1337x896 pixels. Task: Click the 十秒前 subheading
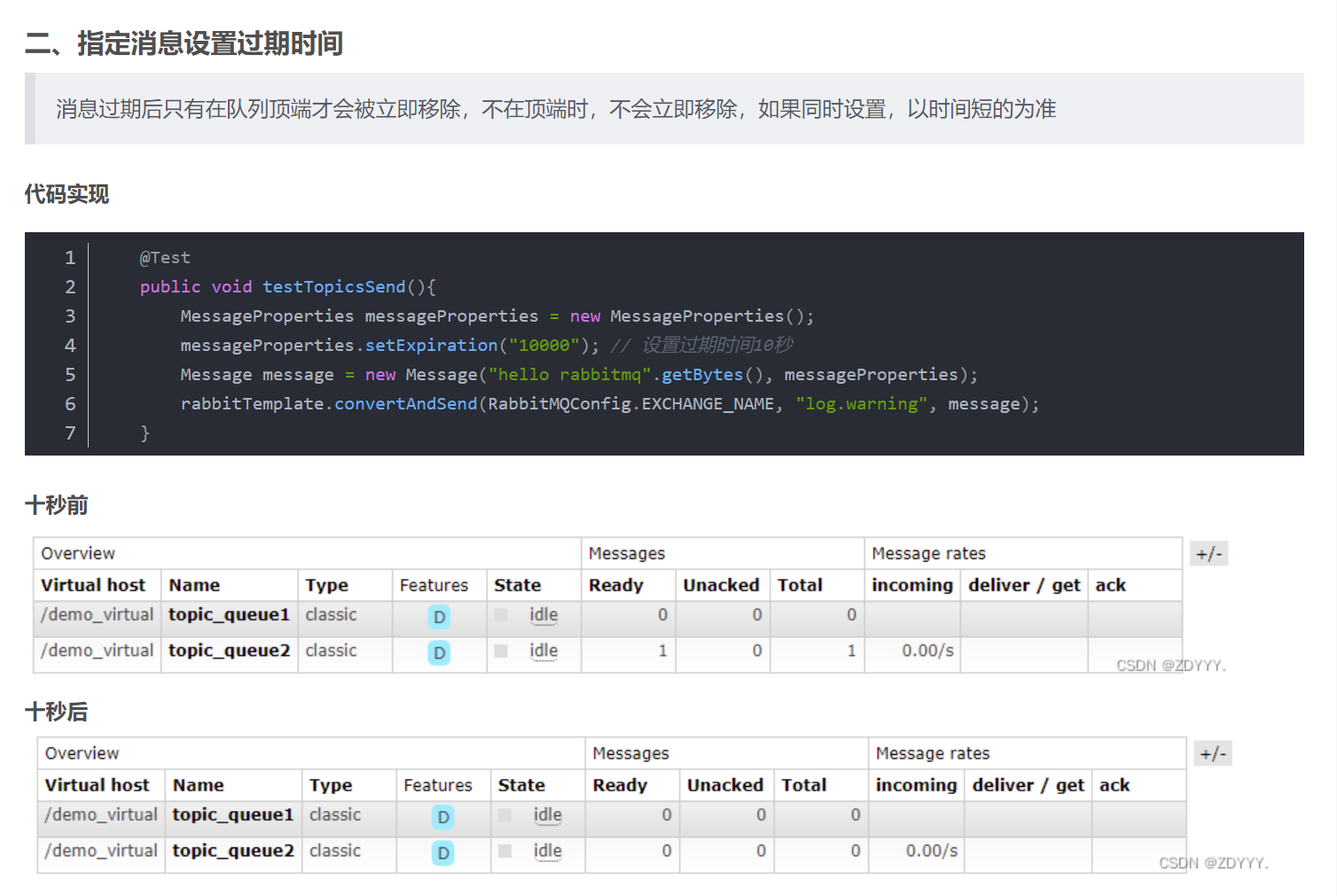56,505
